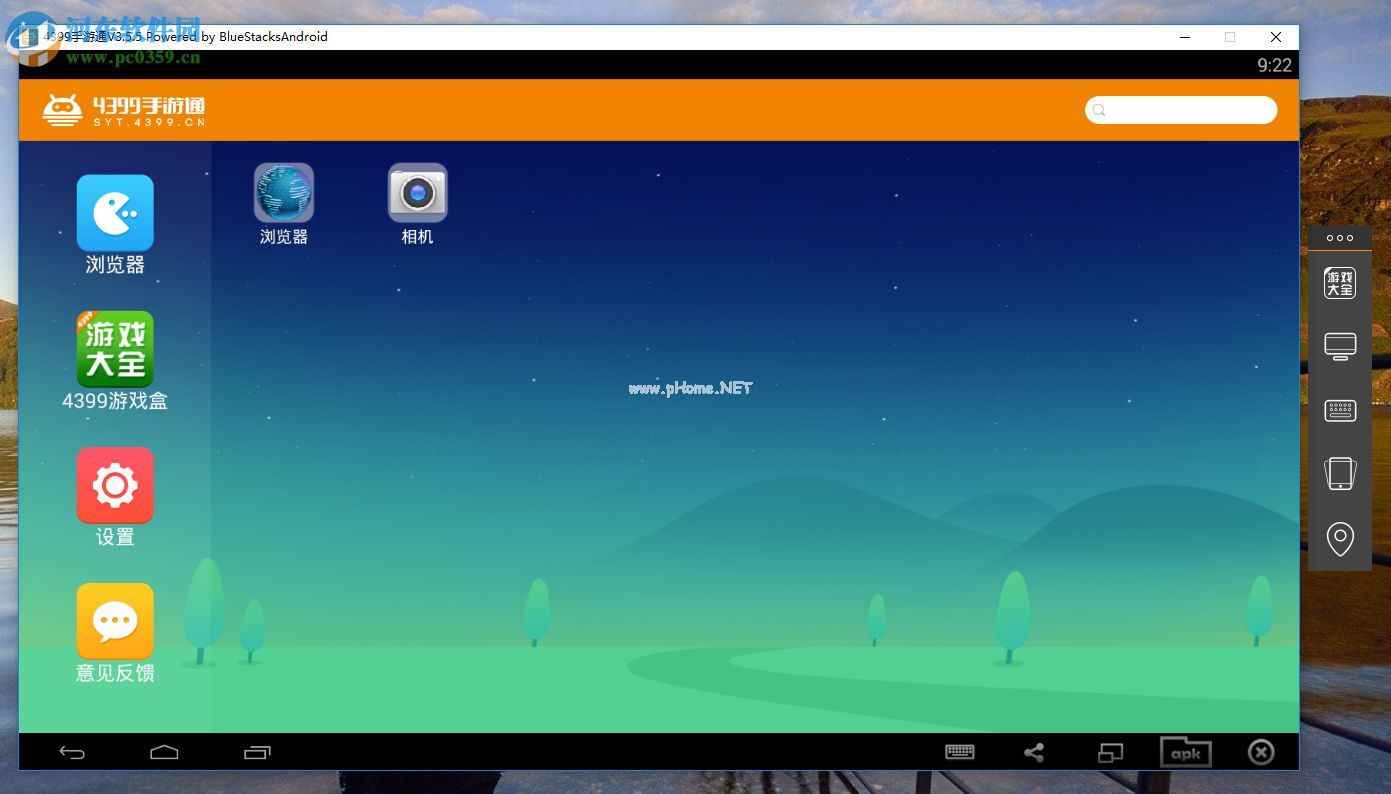Show the on-screen keyboard from bottom bar
The width and height of the screenshot is (1391, 794).
pos(960,752)
